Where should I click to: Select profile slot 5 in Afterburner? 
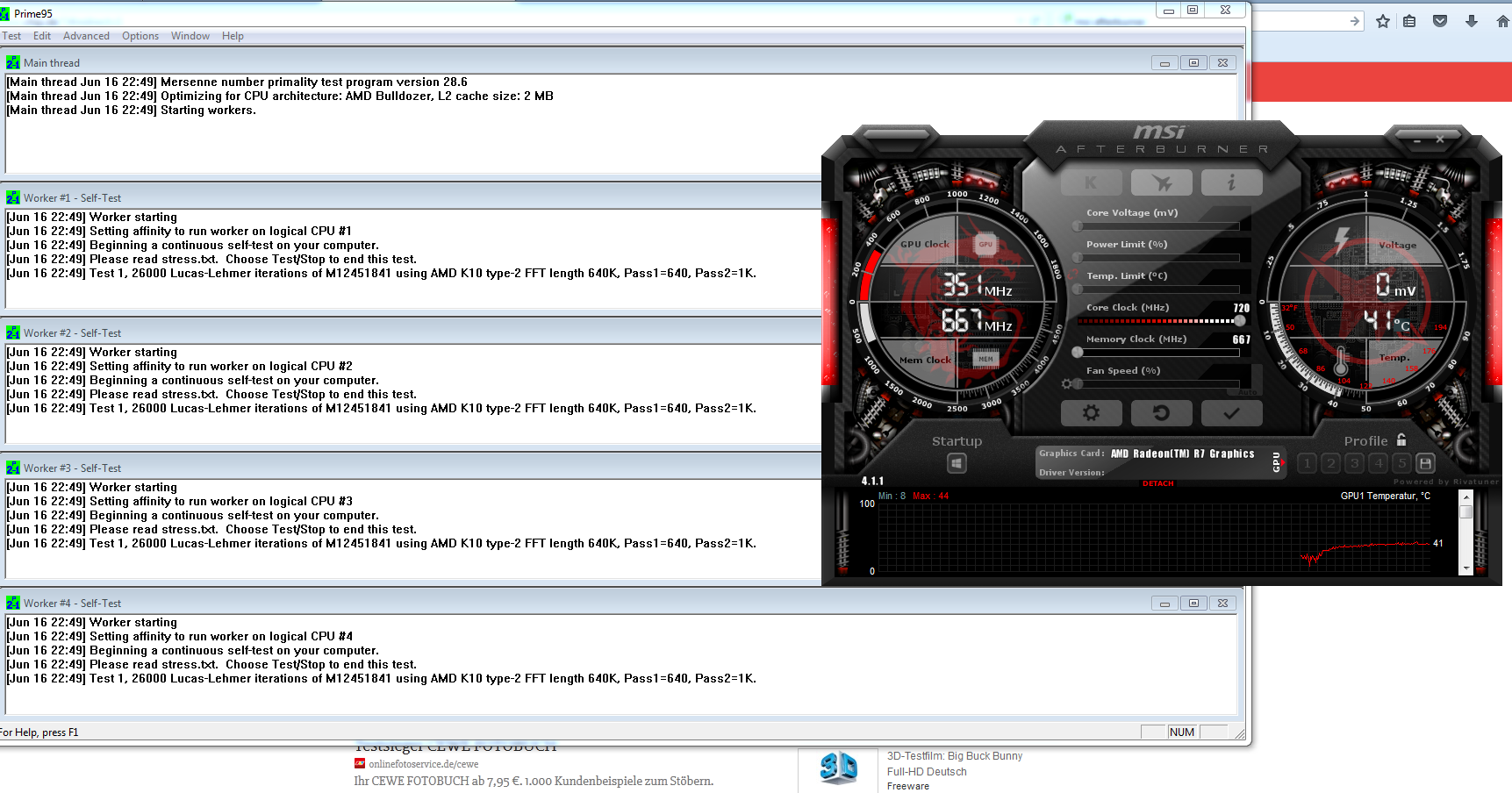click(1401, 463)
